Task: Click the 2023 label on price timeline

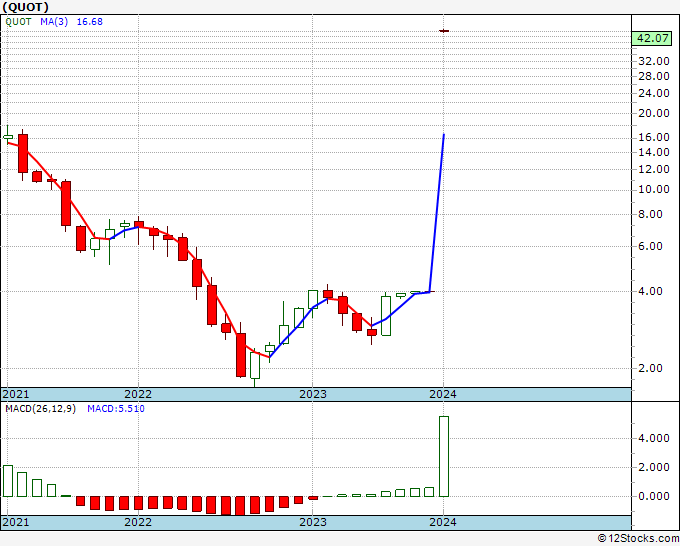Action: 313,394
